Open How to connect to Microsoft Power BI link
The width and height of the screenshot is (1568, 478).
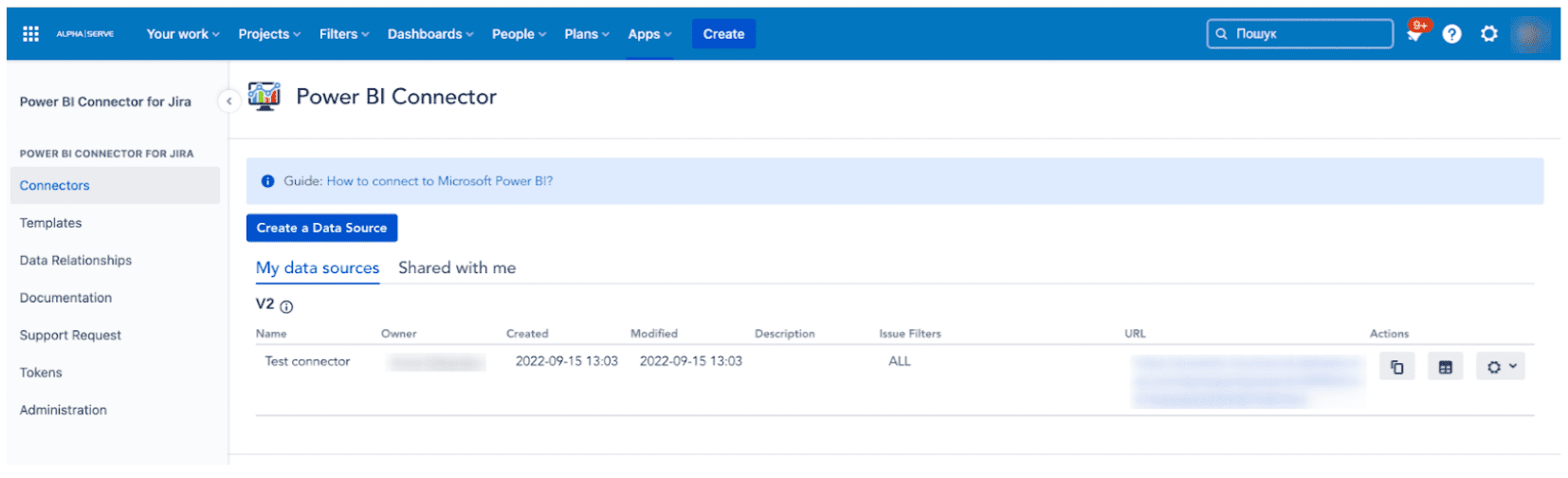[x=440, y=181]
